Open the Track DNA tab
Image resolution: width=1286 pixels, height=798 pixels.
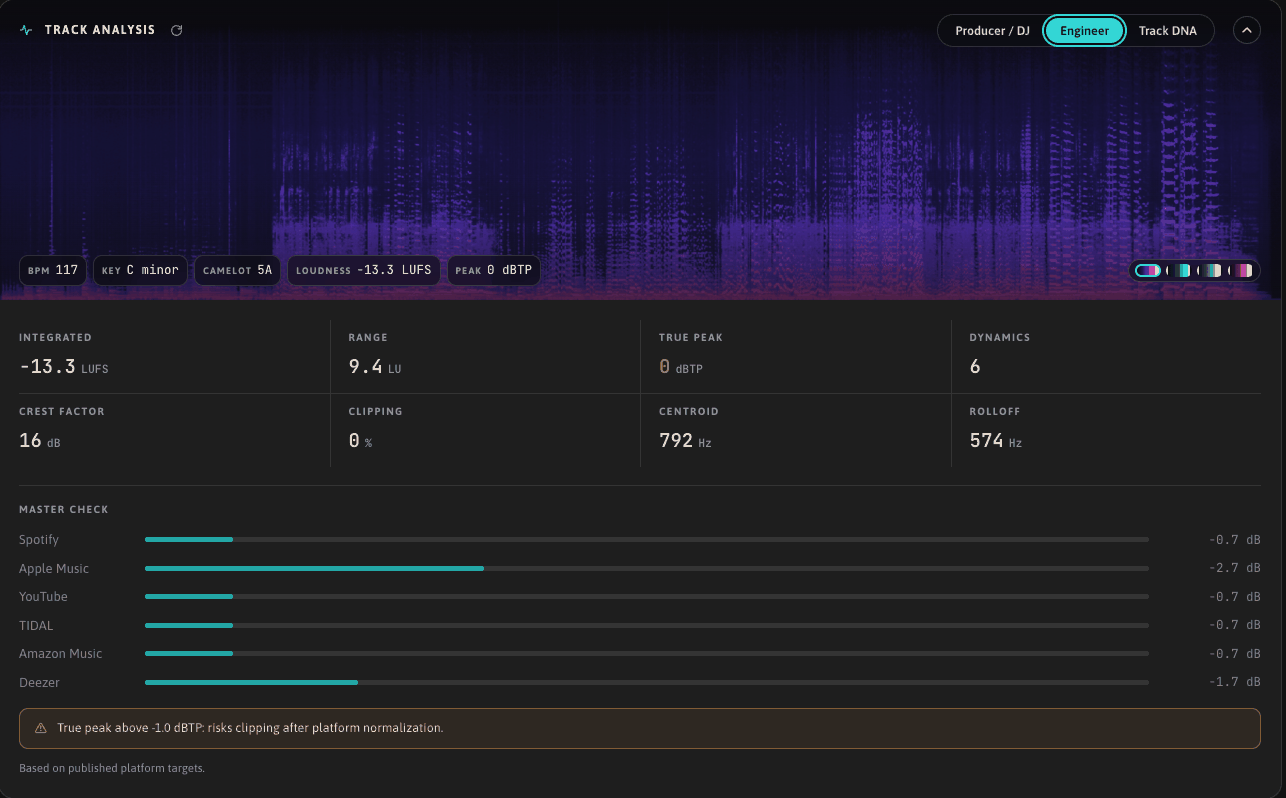(1167, 31)
